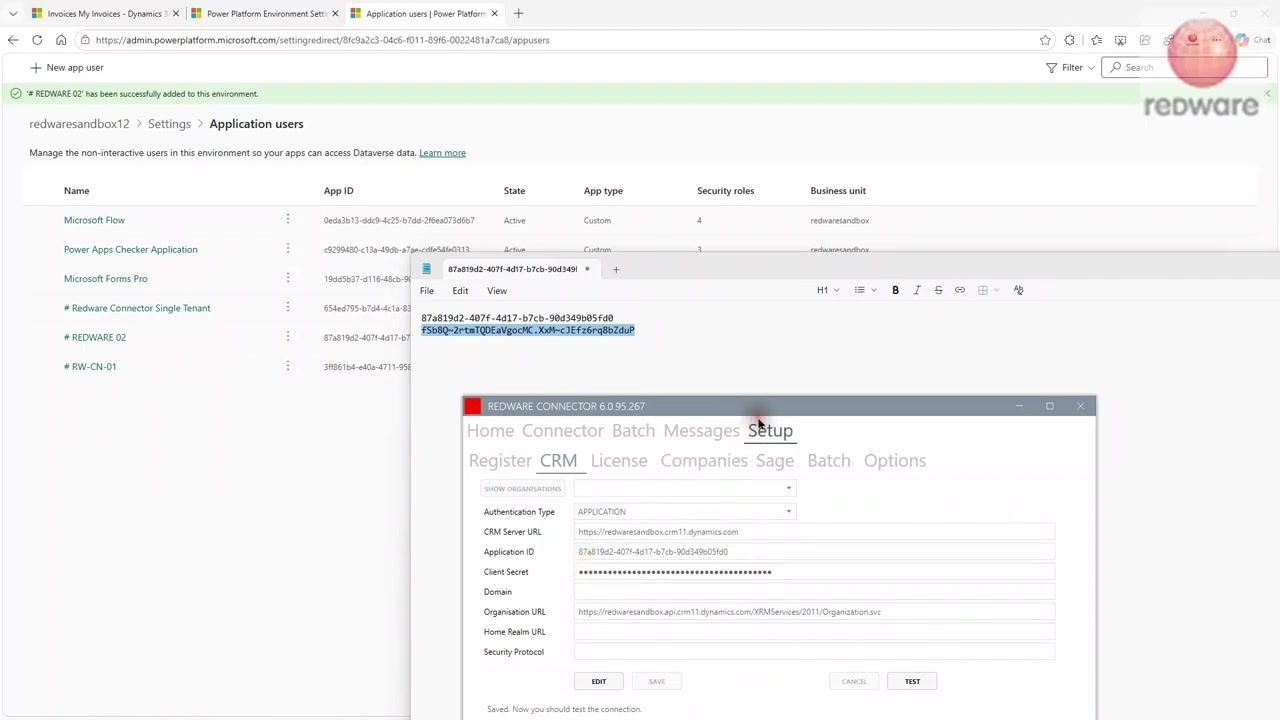
Task: Switch to the Connector tab
Action: coord(563,430)
